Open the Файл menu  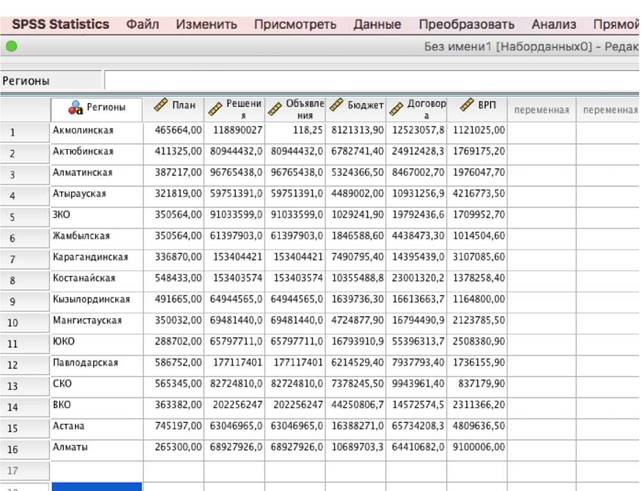[x=142, y=25]
